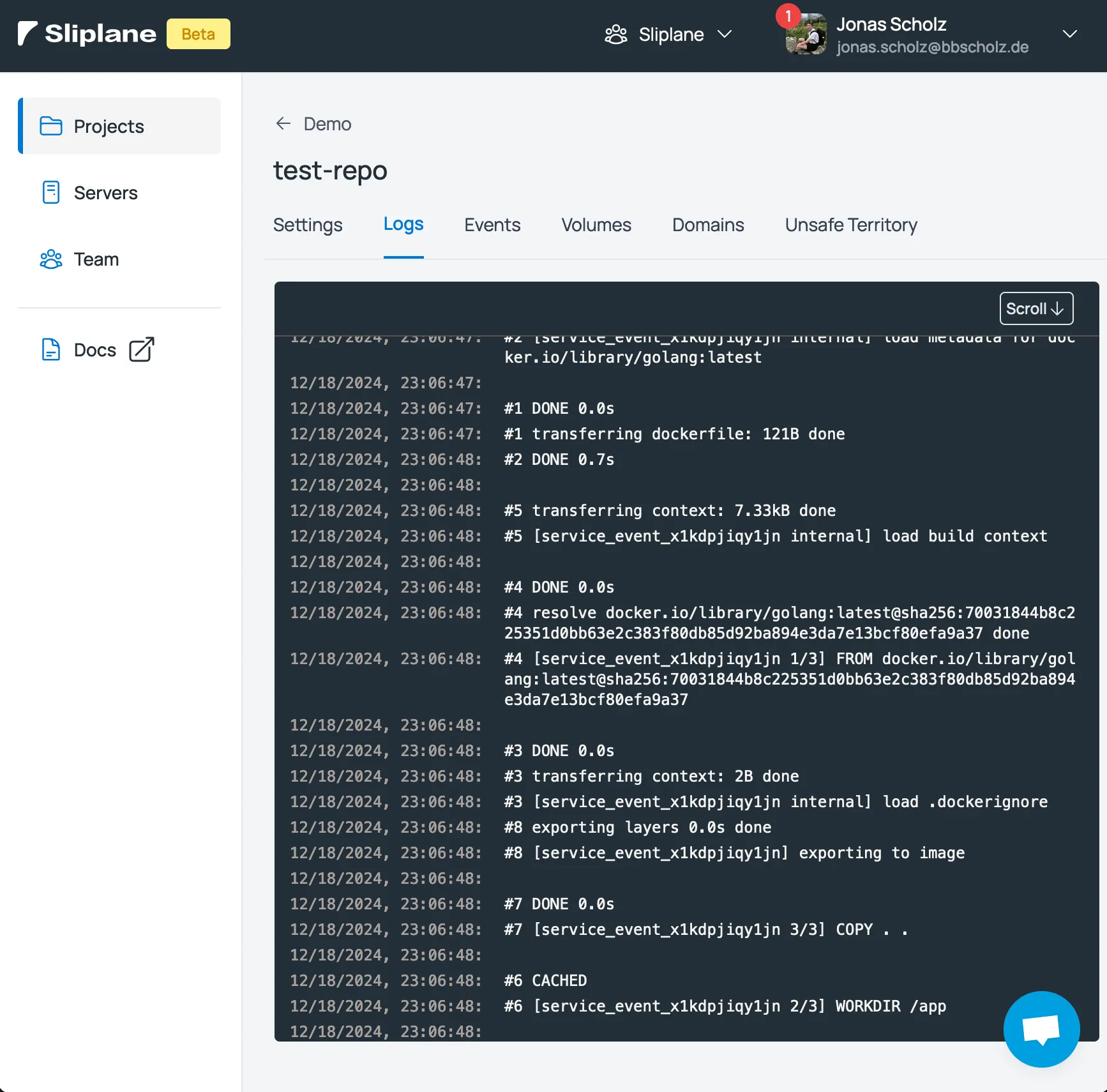Click the Servers sidebar icon
The image size is (1107, 1092).
51,192
